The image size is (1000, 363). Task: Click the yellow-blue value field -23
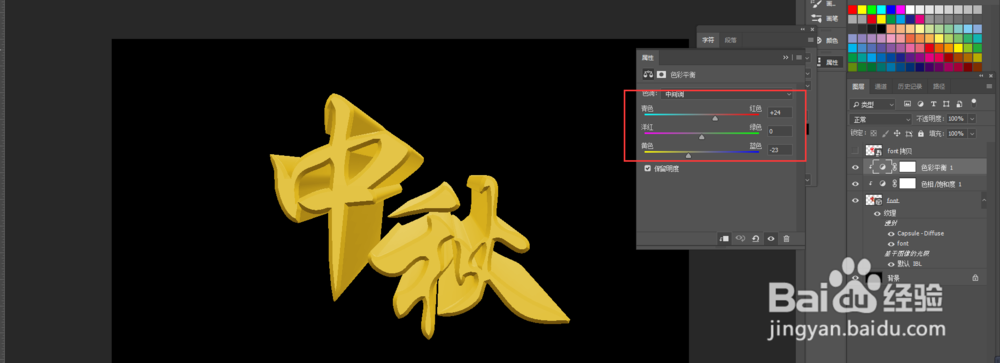[x=780, y=150]
